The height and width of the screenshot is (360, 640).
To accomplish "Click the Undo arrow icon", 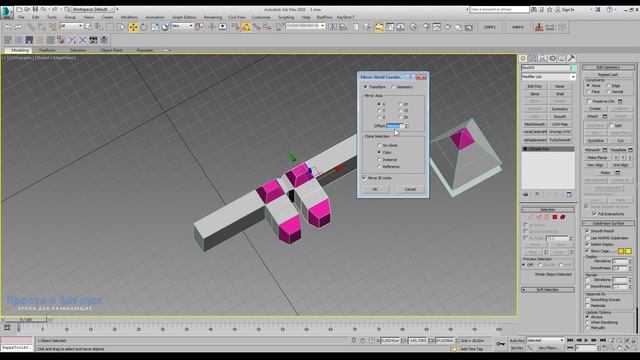I will tap(8, 27).
